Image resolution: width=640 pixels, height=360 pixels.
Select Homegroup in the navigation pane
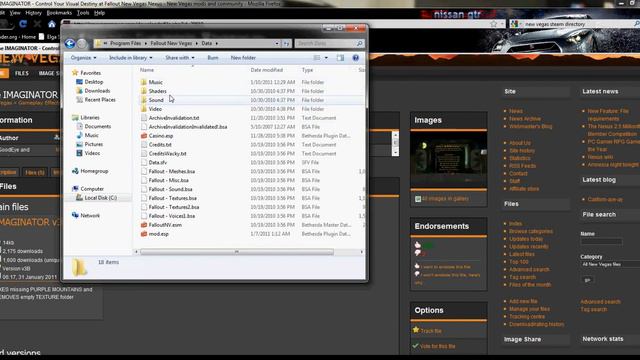point(94,171)
